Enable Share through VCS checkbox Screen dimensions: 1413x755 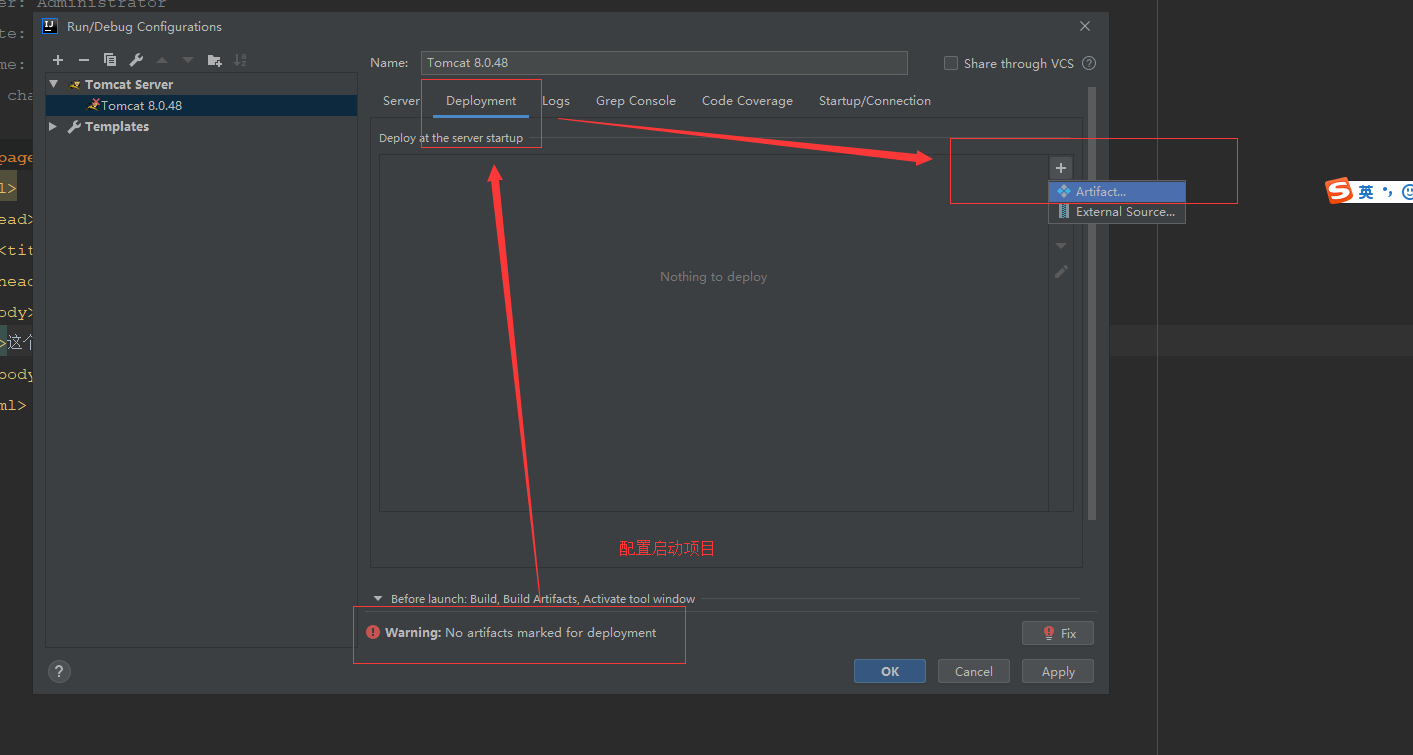coord(951,63)
